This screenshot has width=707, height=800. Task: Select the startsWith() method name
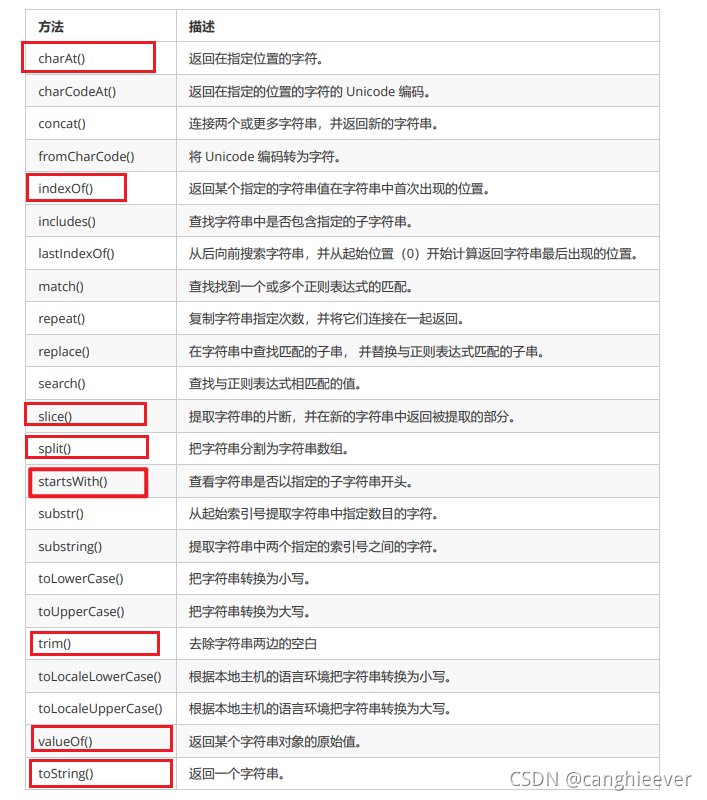tap(73, 481)
